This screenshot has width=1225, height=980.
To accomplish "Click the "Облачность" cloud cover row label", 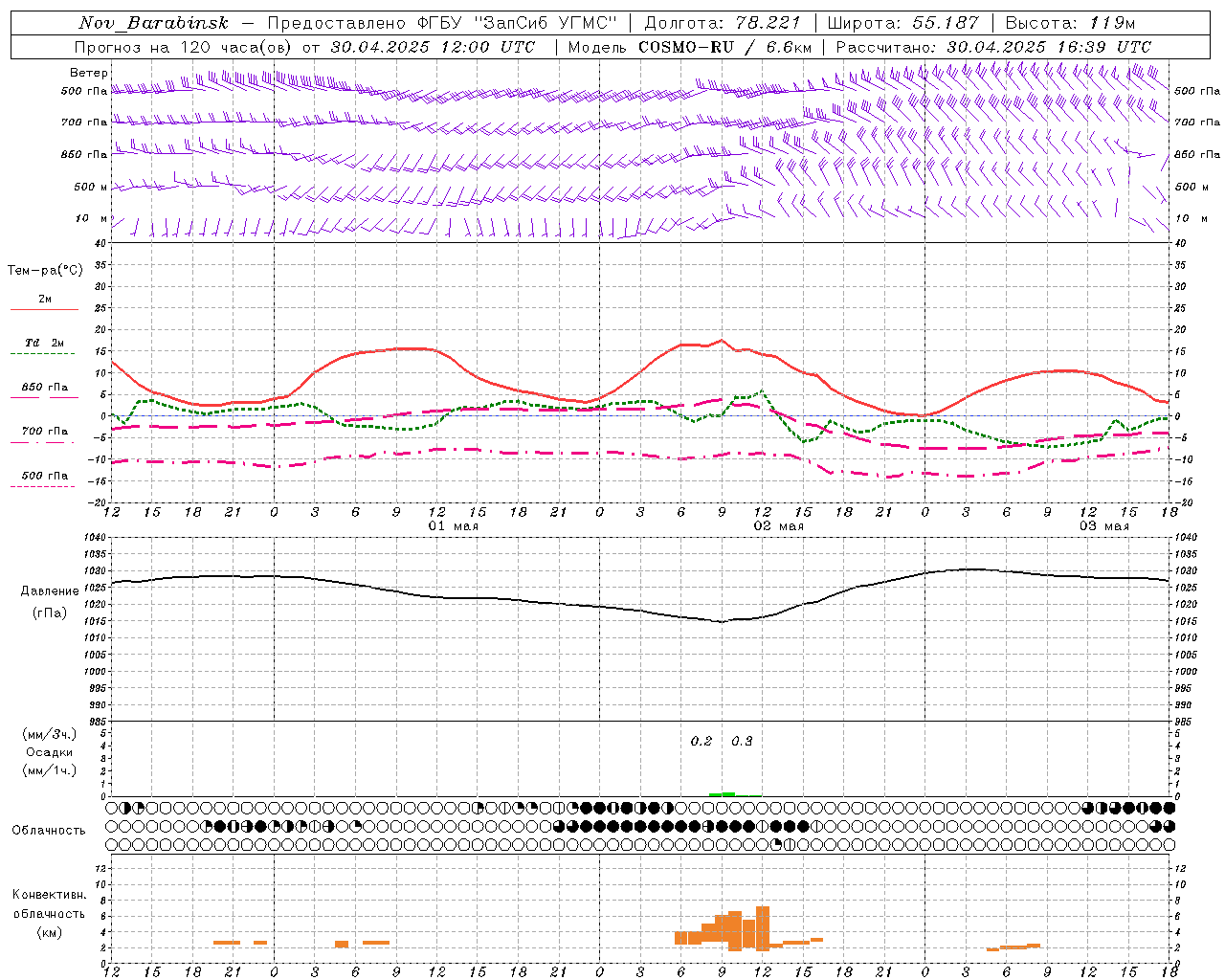I will (49, 831).
